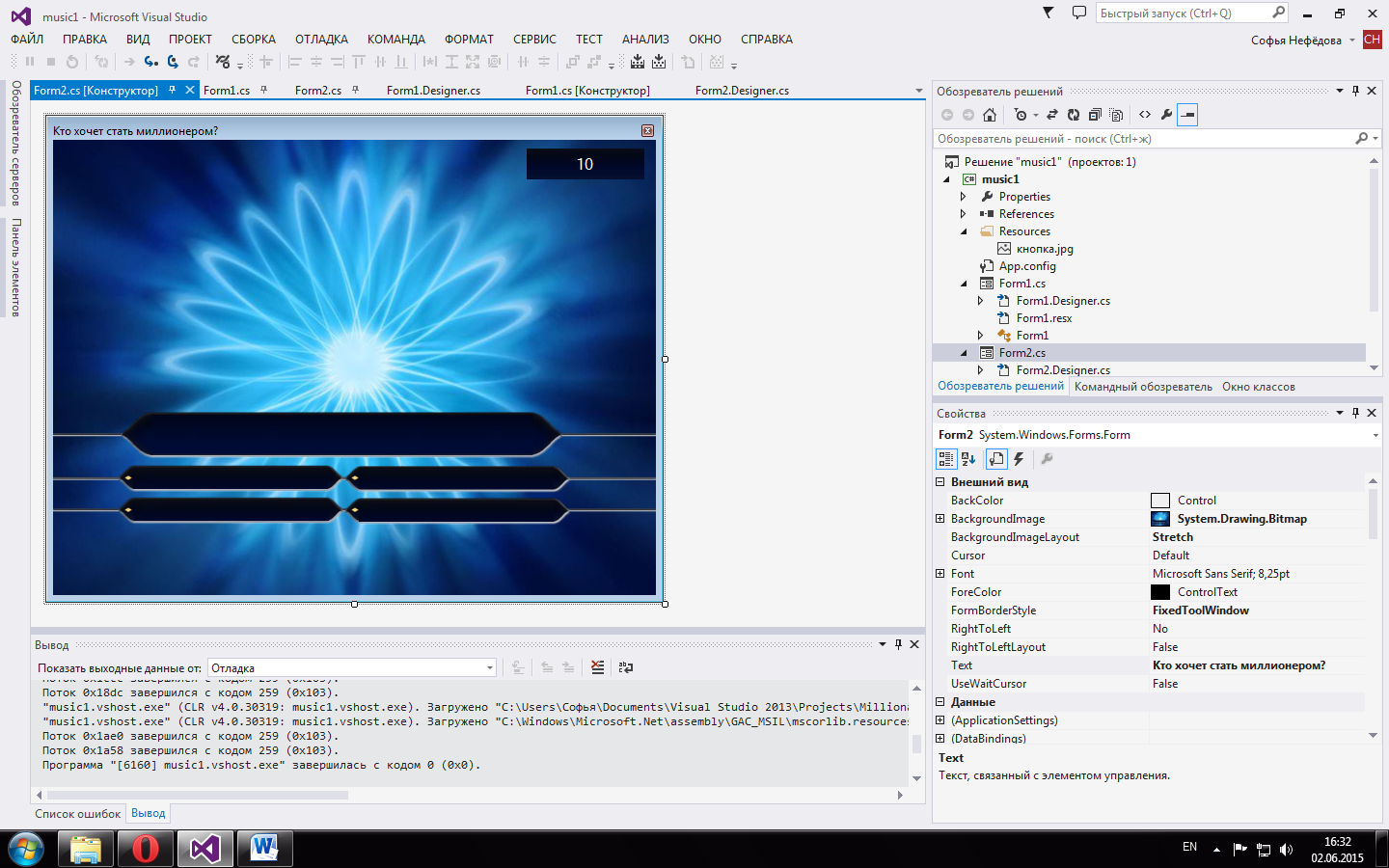Switch to Список ошибок tab
This screenshot has height=868, width=1389.
pyautogui.click(x=78, y=814)
